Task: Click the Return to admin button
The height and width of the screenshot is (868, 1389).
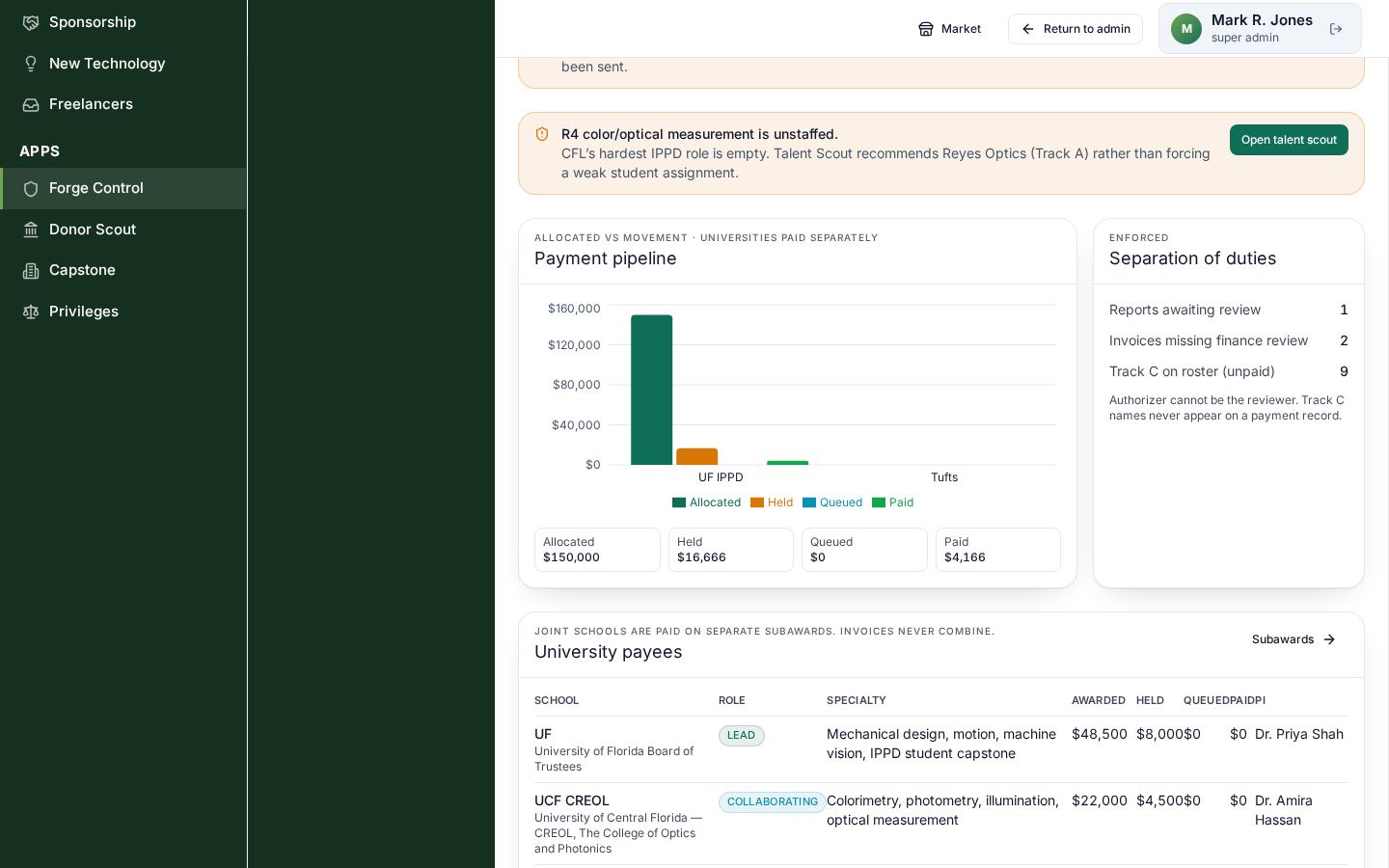Action: click(x=1076, y=29)
